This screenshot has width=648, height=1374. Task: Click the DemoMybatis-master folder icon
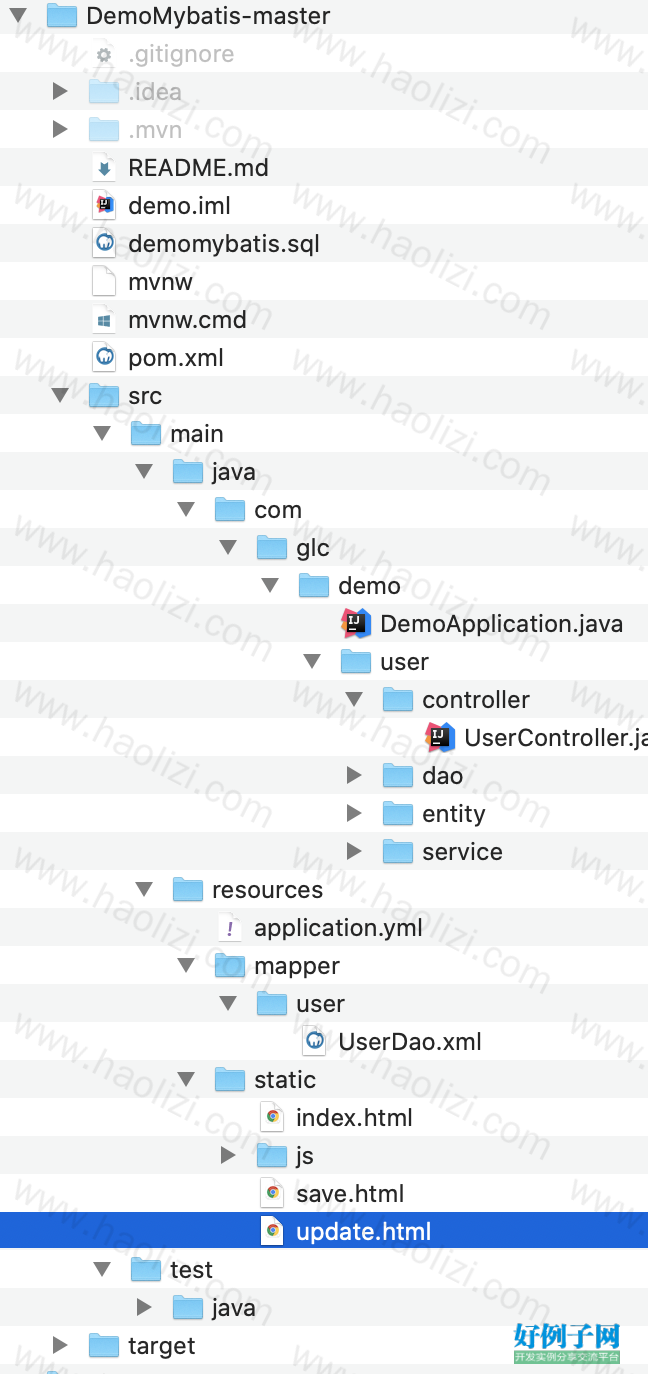point(62,16)
